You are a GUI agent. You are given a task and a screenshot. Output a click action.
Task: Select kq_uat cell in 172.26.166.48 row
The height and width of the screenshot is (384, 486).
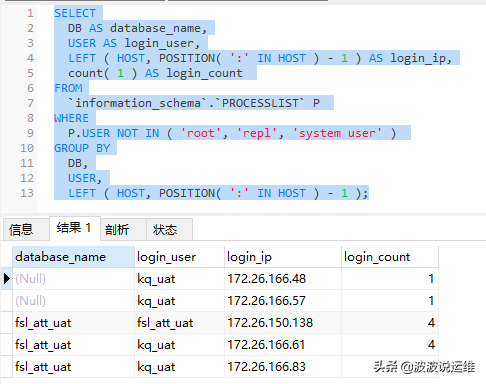click(179, 279)
